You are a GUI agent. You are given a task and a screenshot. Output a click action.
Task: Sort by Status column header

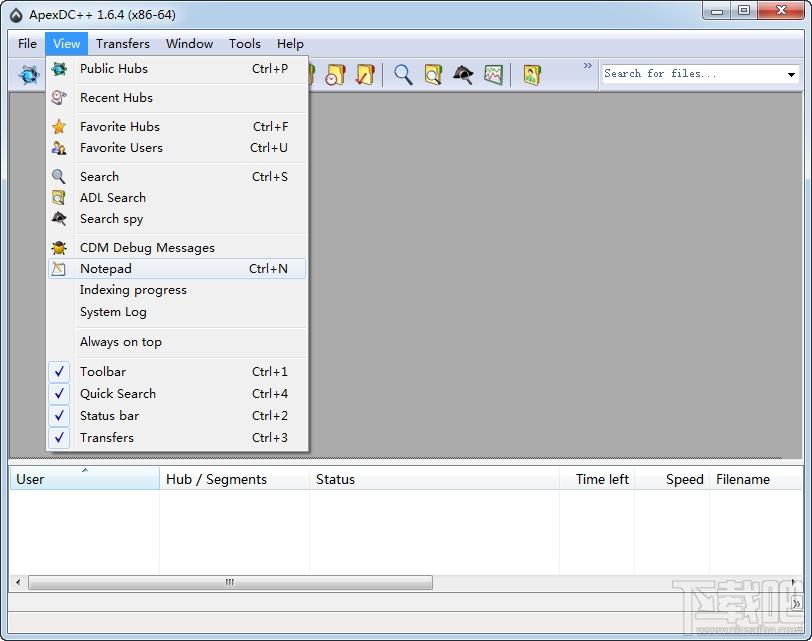434,478
